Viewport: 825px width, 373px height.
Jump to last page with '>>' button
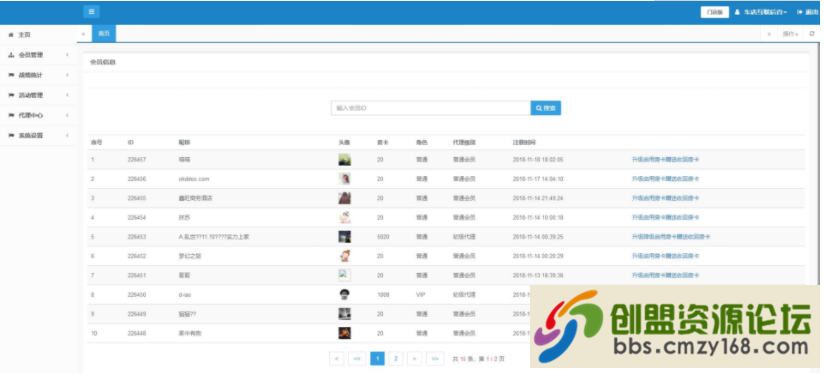[x=435, y=359]
